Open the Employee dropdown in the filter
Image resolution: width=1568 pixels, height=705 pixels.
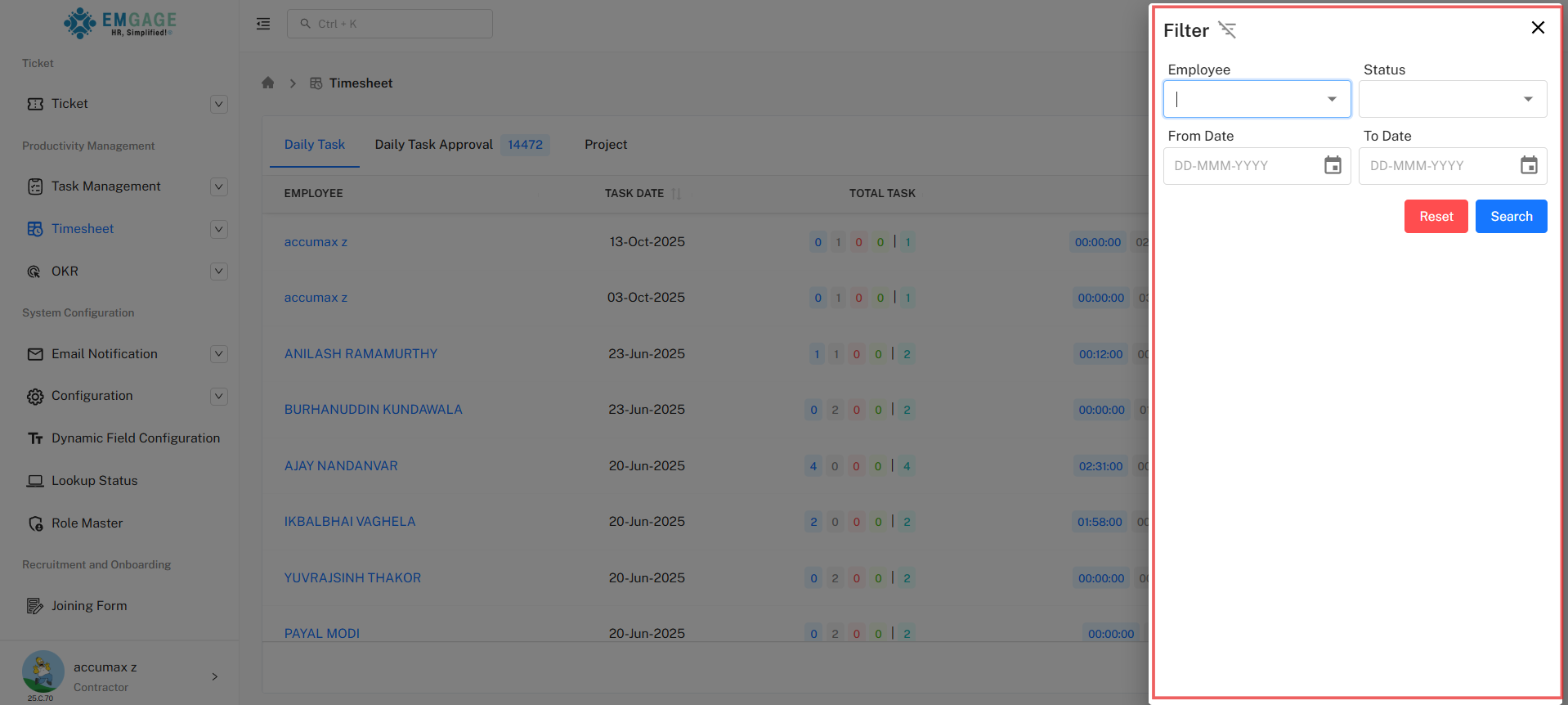point(1332,99)
